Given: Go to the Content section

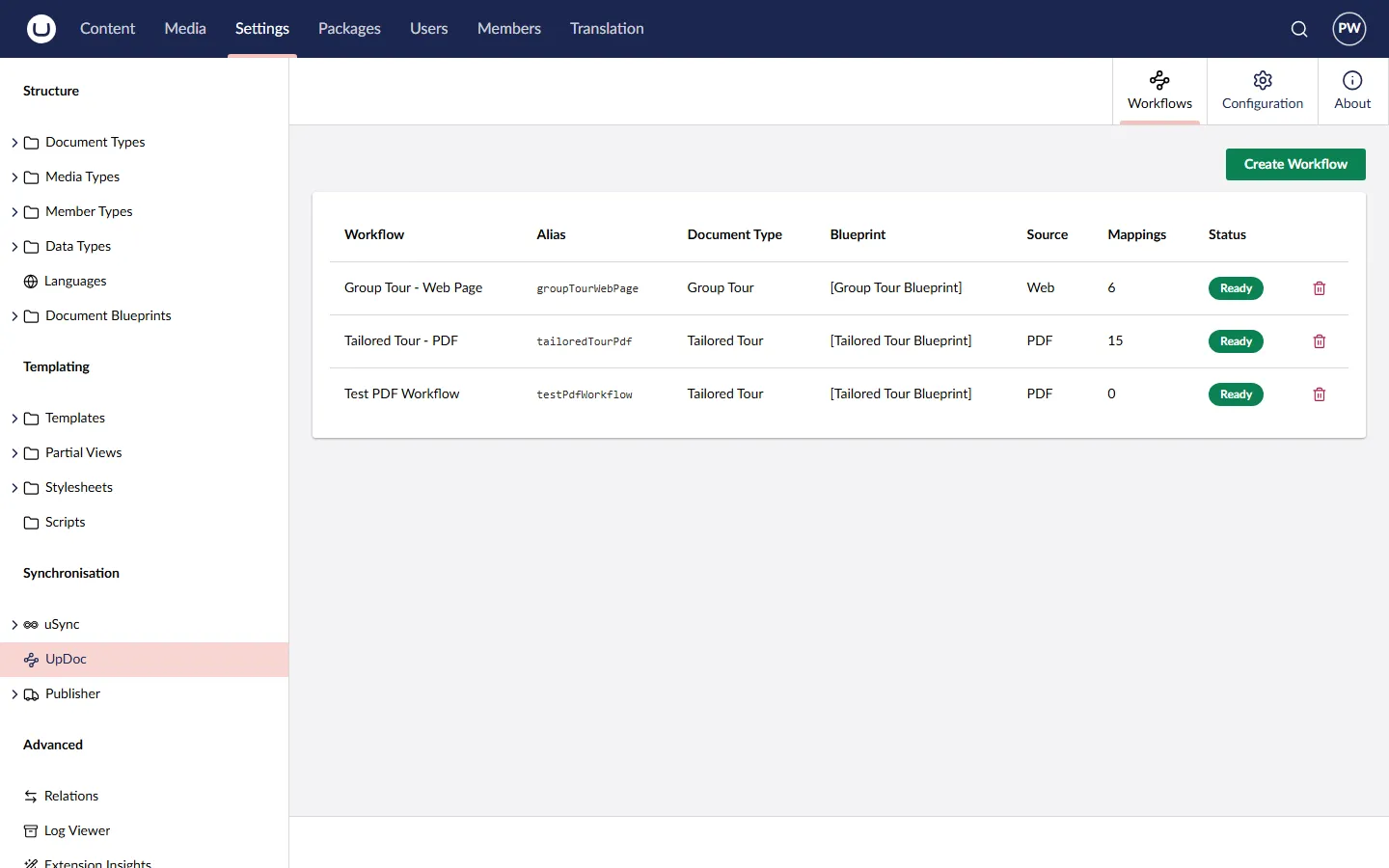Looking at the screenshot, I should 107,29.
